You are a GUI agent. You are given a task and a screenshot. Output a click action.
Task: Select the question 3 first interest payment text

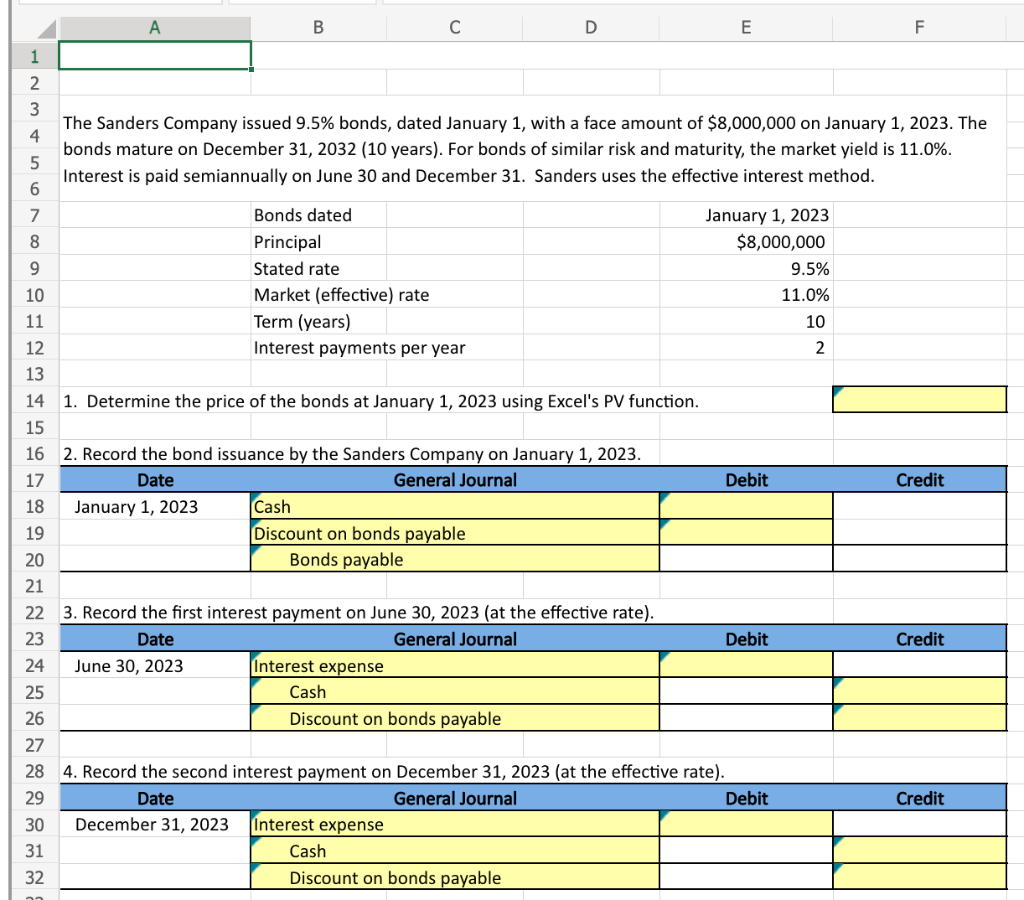359,613
